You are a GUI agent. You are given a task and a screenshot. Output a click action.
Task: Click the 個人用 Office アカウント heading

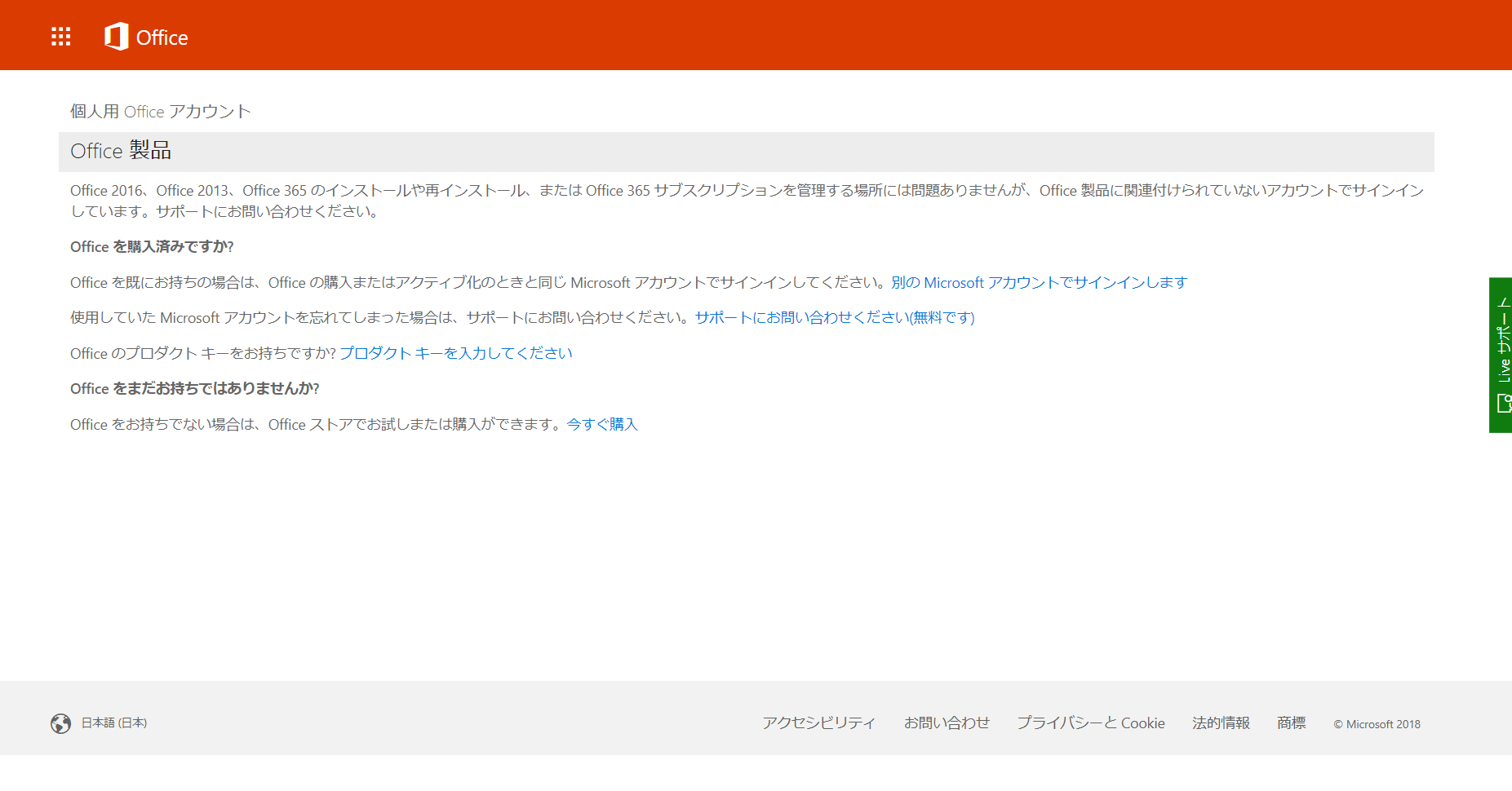point(161,112)
